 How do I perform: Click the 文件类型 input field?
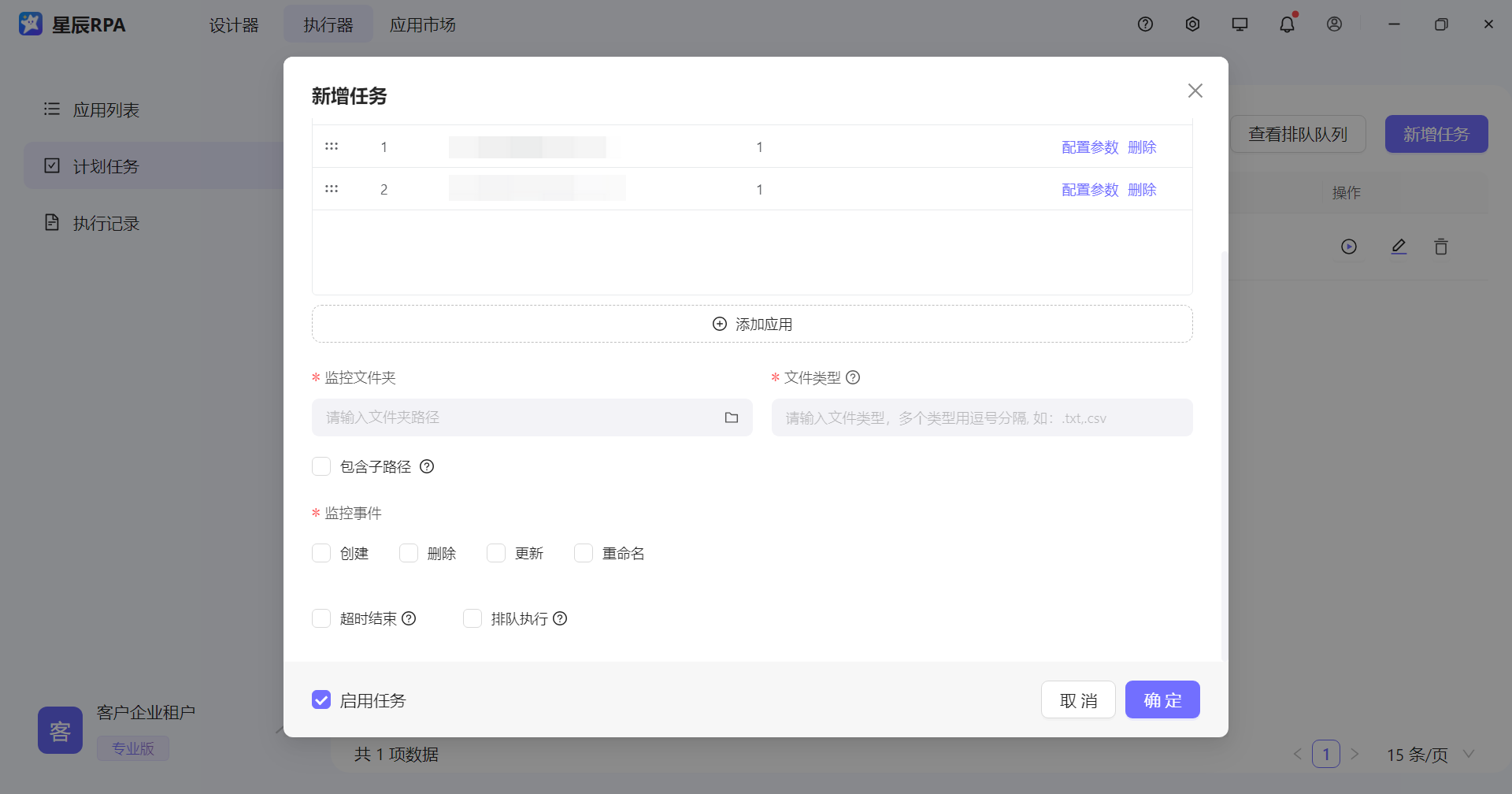pos(980,417)
